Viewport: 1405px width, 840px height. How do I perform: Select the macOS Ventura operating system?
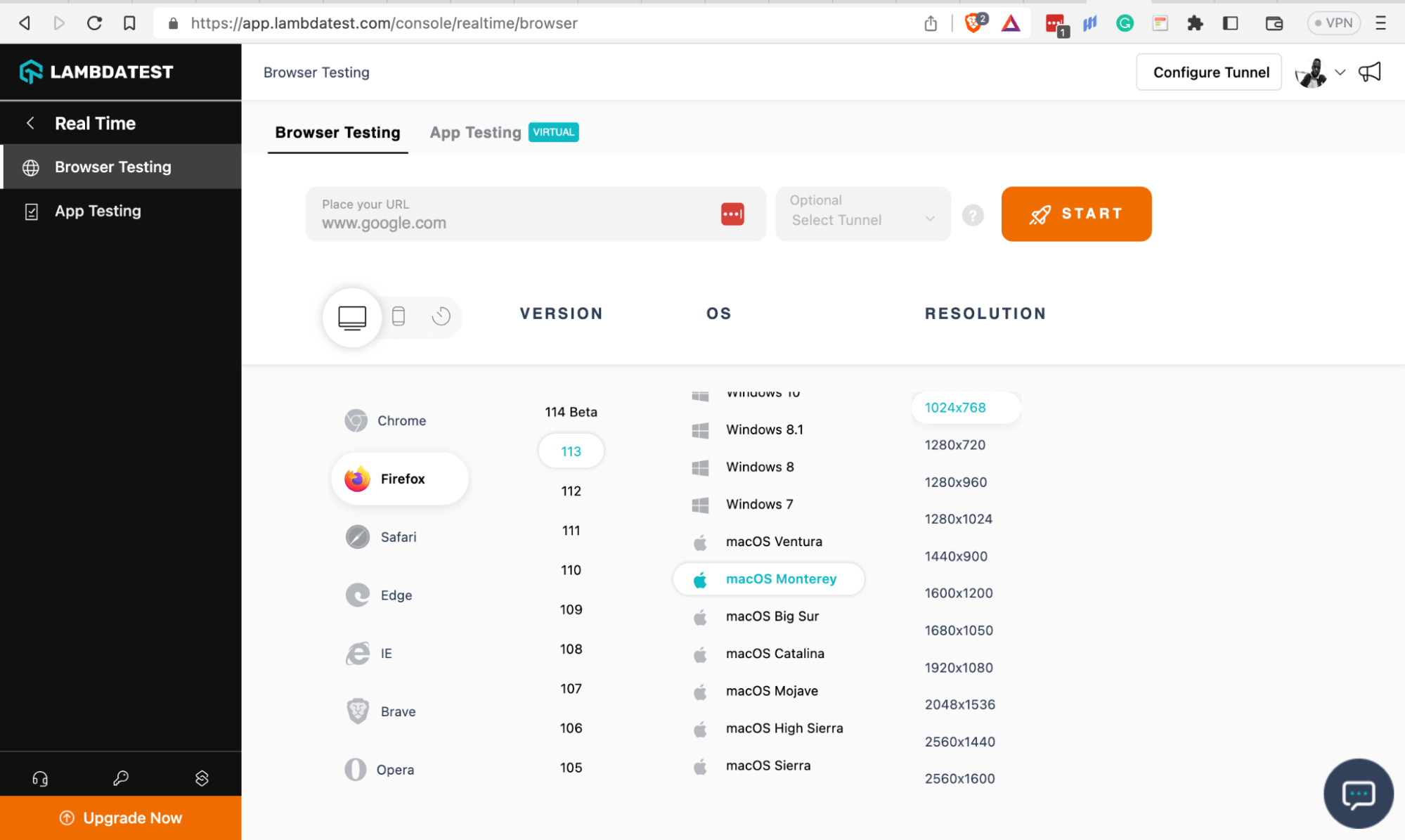(x=773, y=541)
